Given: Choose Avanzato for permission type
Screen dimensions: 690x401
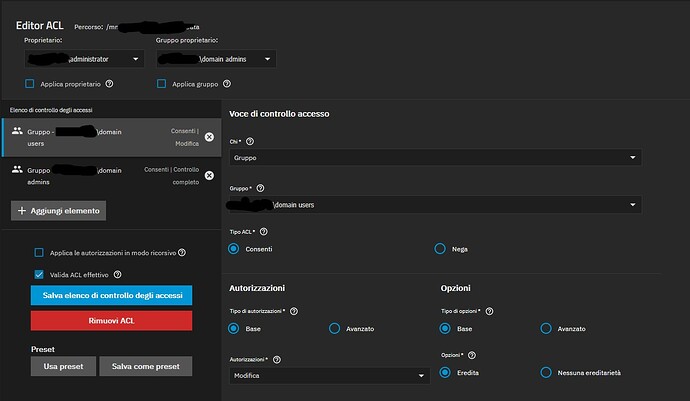Looking at the screenshot, I should click(334, 329).
